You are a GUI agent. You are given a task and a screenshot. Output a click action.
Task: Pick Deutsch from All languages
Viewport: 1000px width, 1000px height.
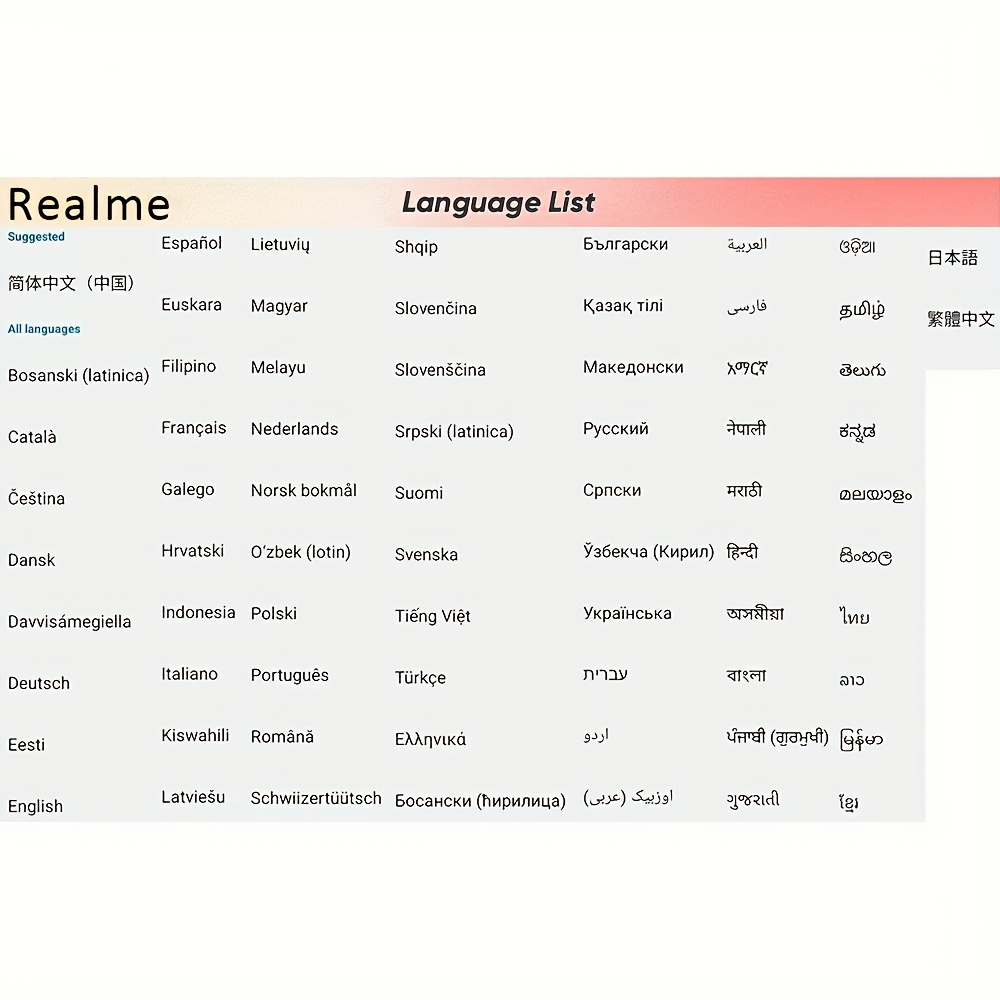[39, 683]
